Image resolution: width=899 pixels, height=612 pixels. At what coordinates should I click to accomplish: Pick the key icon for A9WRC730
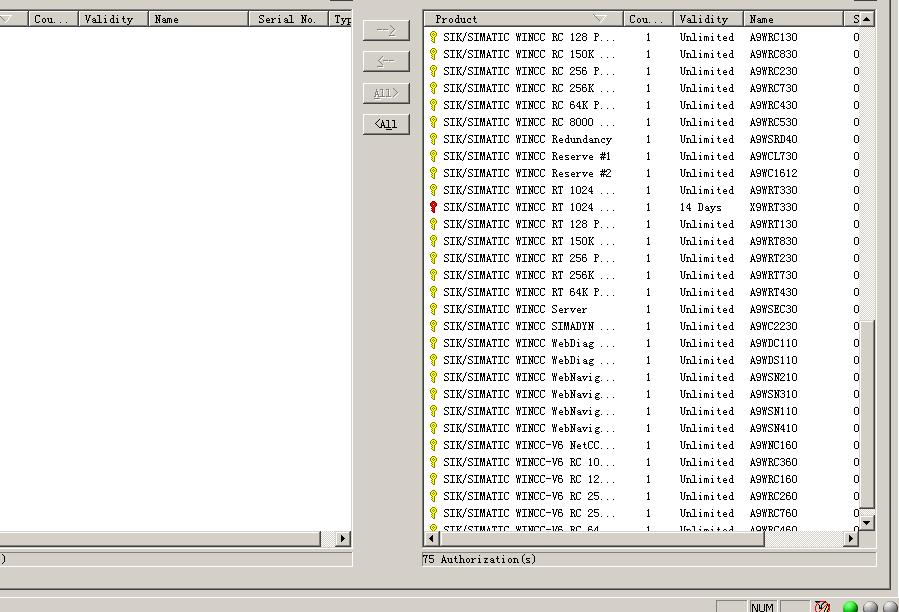click(433, 88)
